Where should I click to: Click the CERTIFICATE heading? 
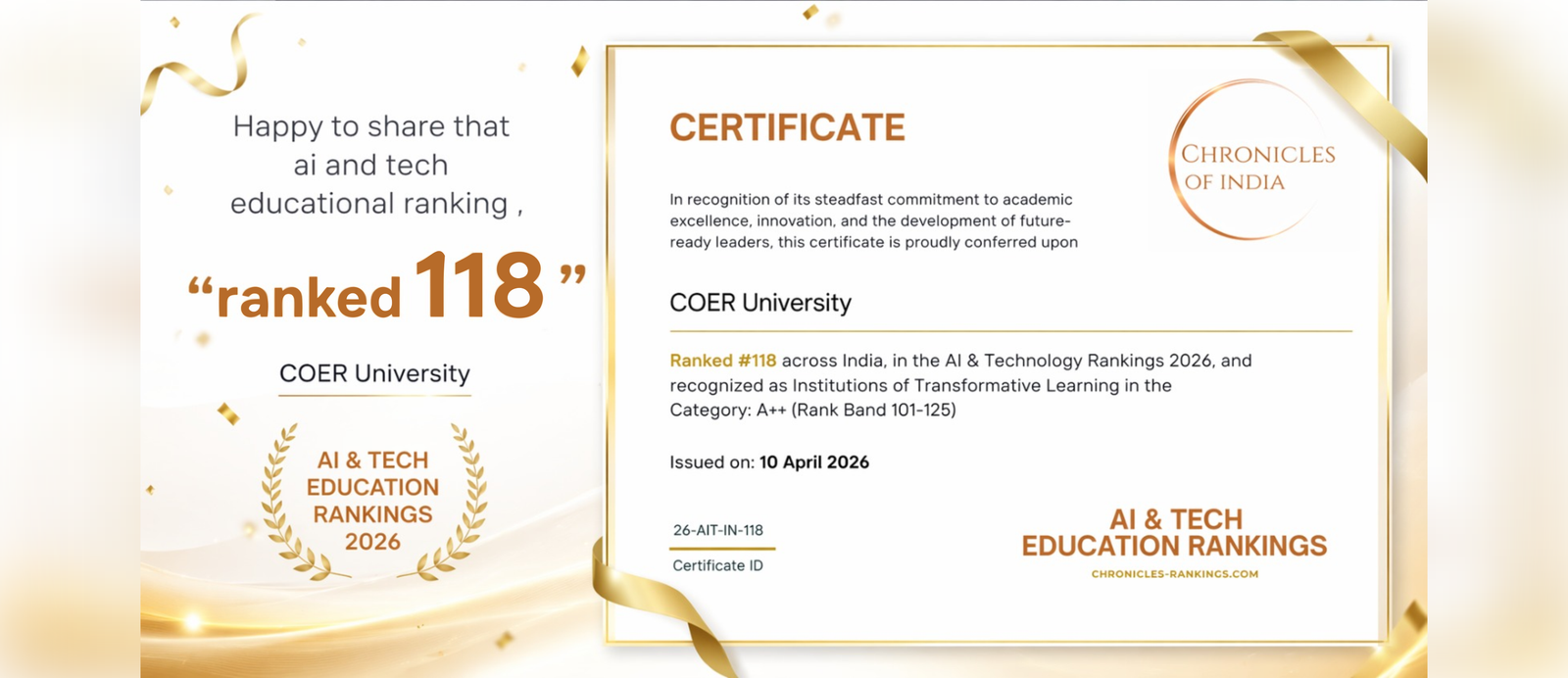pos(787,128)
